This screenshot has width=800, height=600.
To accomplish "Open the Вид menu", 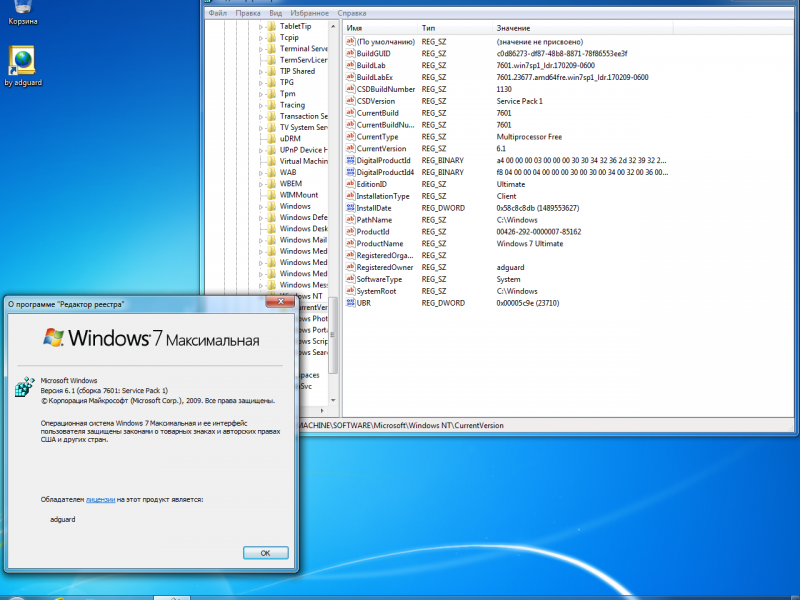I will pos(276,13).
